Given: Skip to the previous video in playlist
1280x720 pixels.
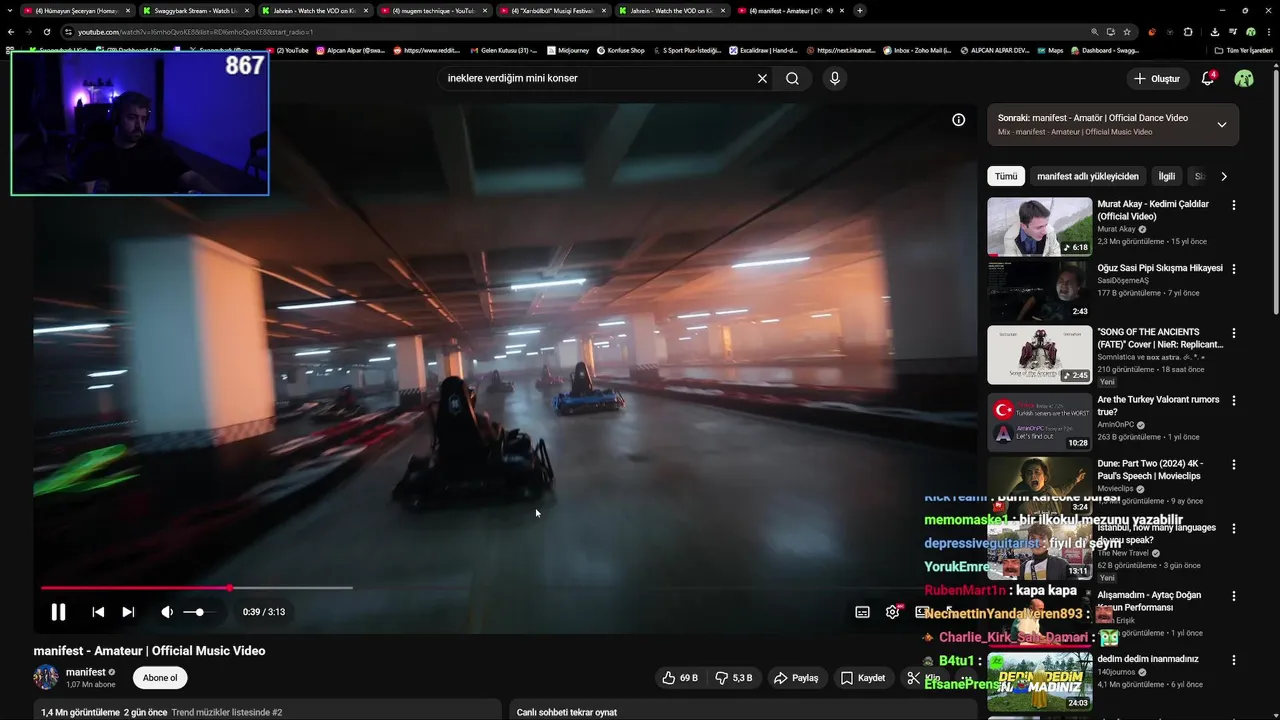Looking at the screenshot, I should (98, 612).
